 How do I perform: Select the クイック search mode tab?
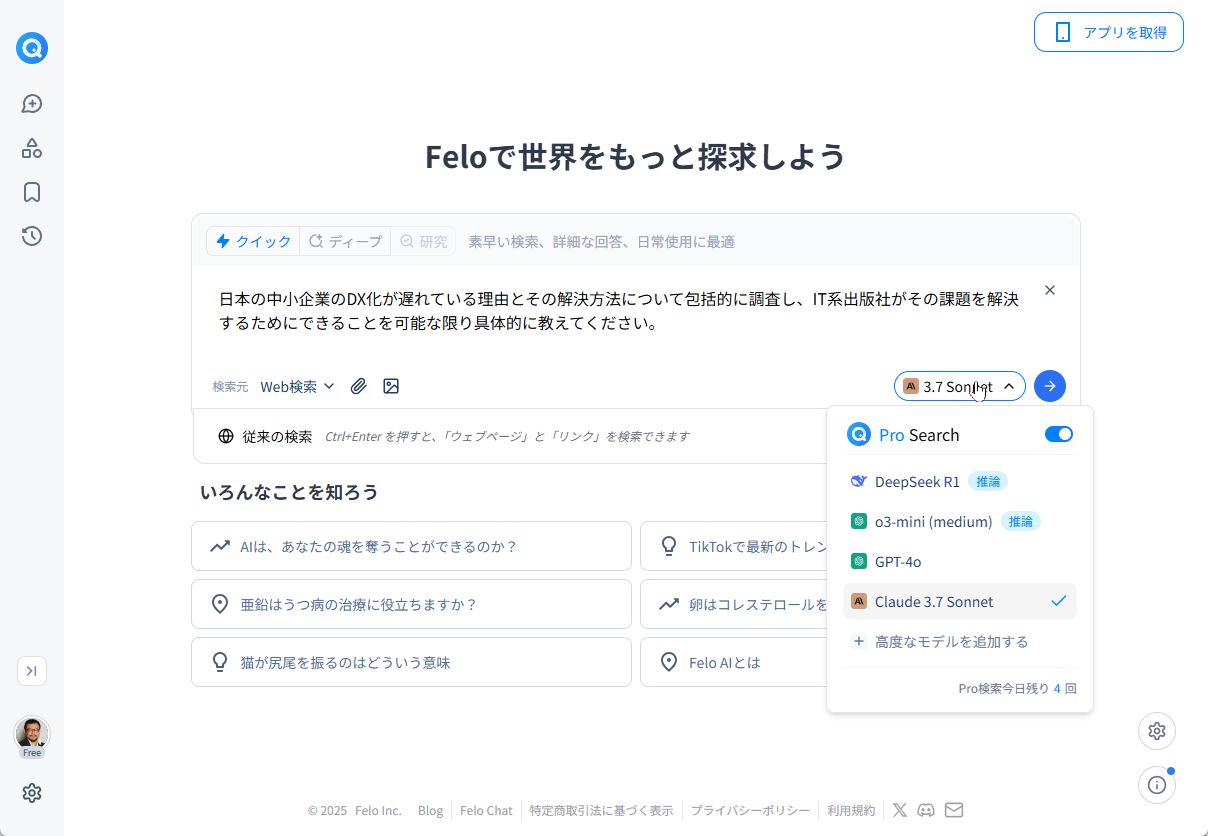pyautogui.click(x=254, y=241)
